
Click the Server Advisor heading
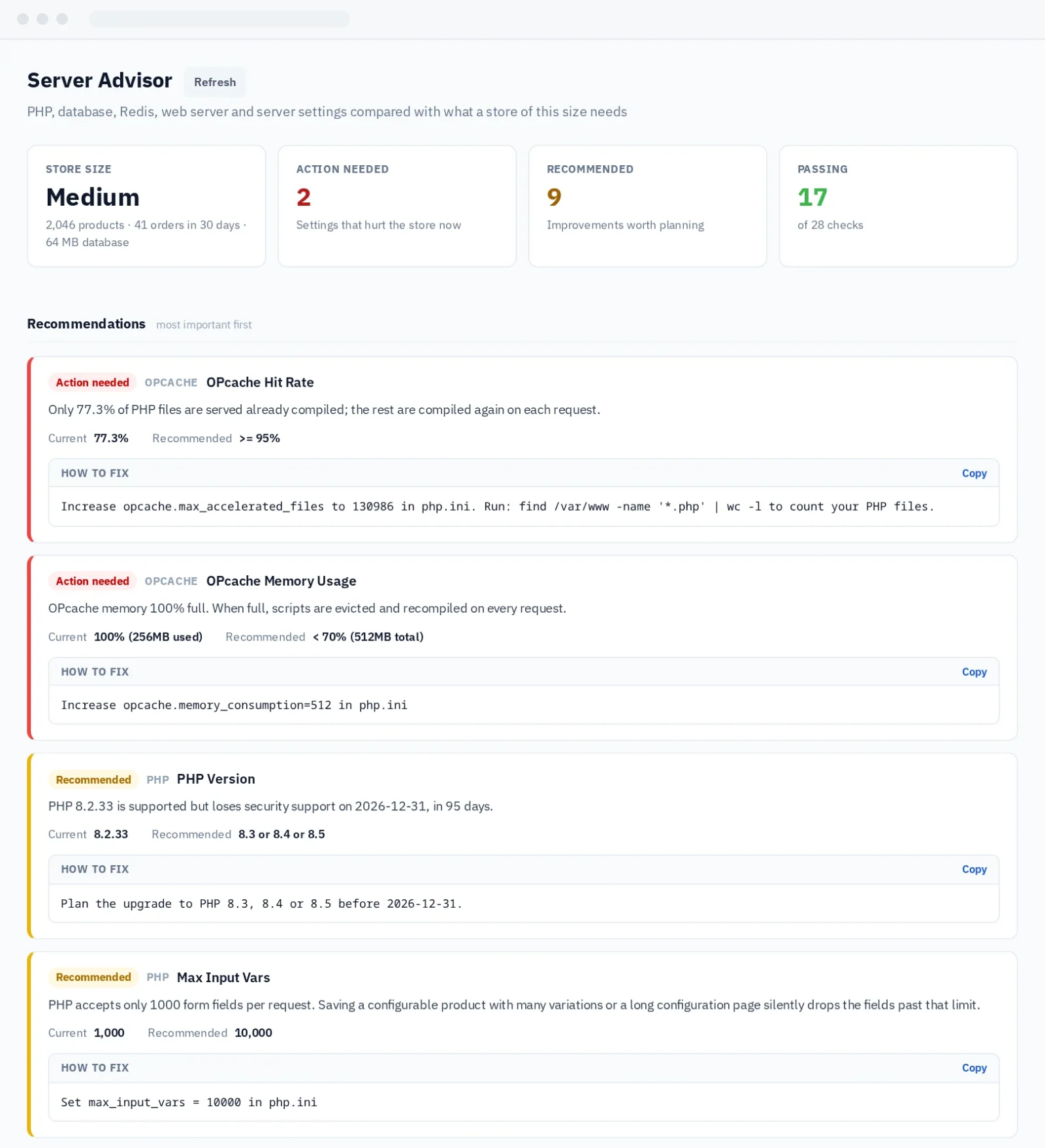coord(99,80)
